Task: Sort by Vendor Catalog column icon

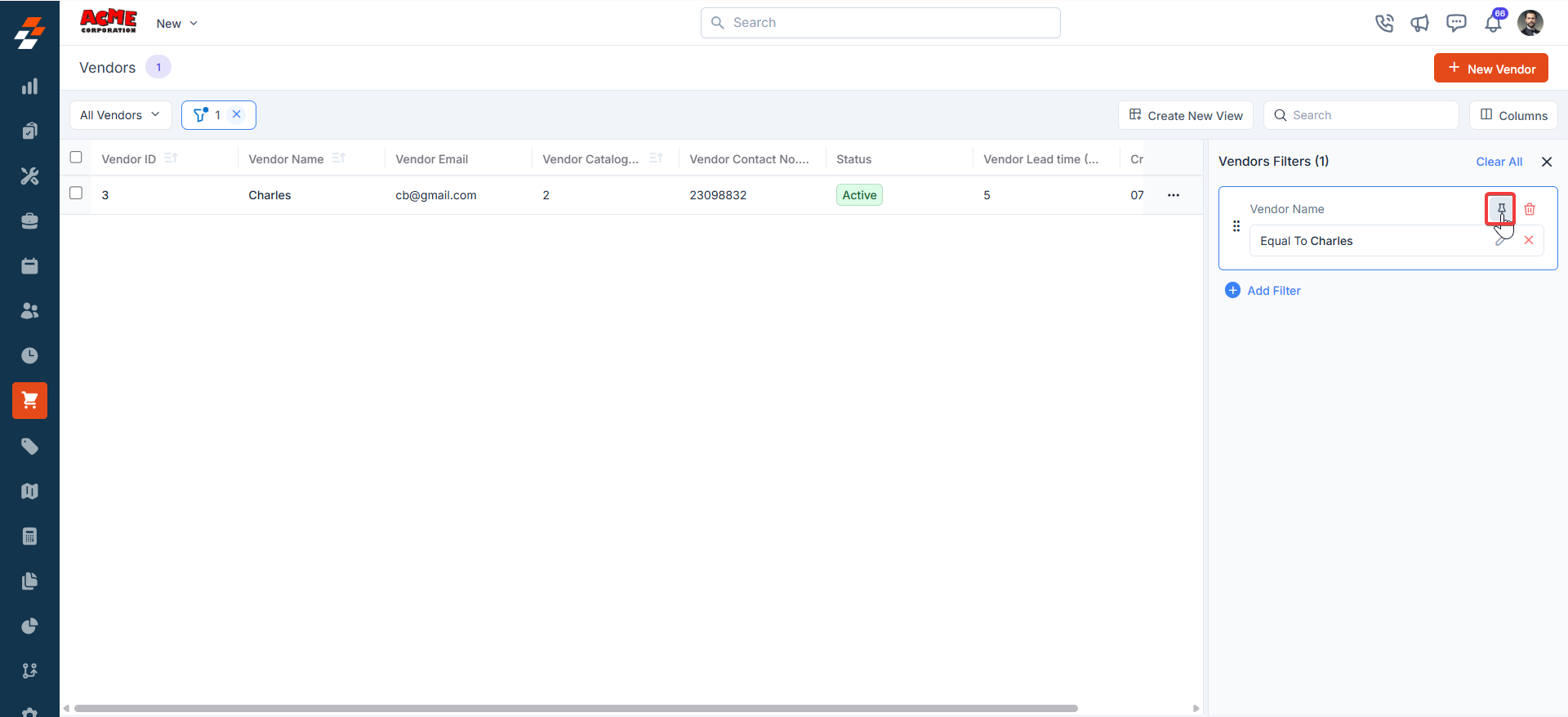Action: point(656,158)
